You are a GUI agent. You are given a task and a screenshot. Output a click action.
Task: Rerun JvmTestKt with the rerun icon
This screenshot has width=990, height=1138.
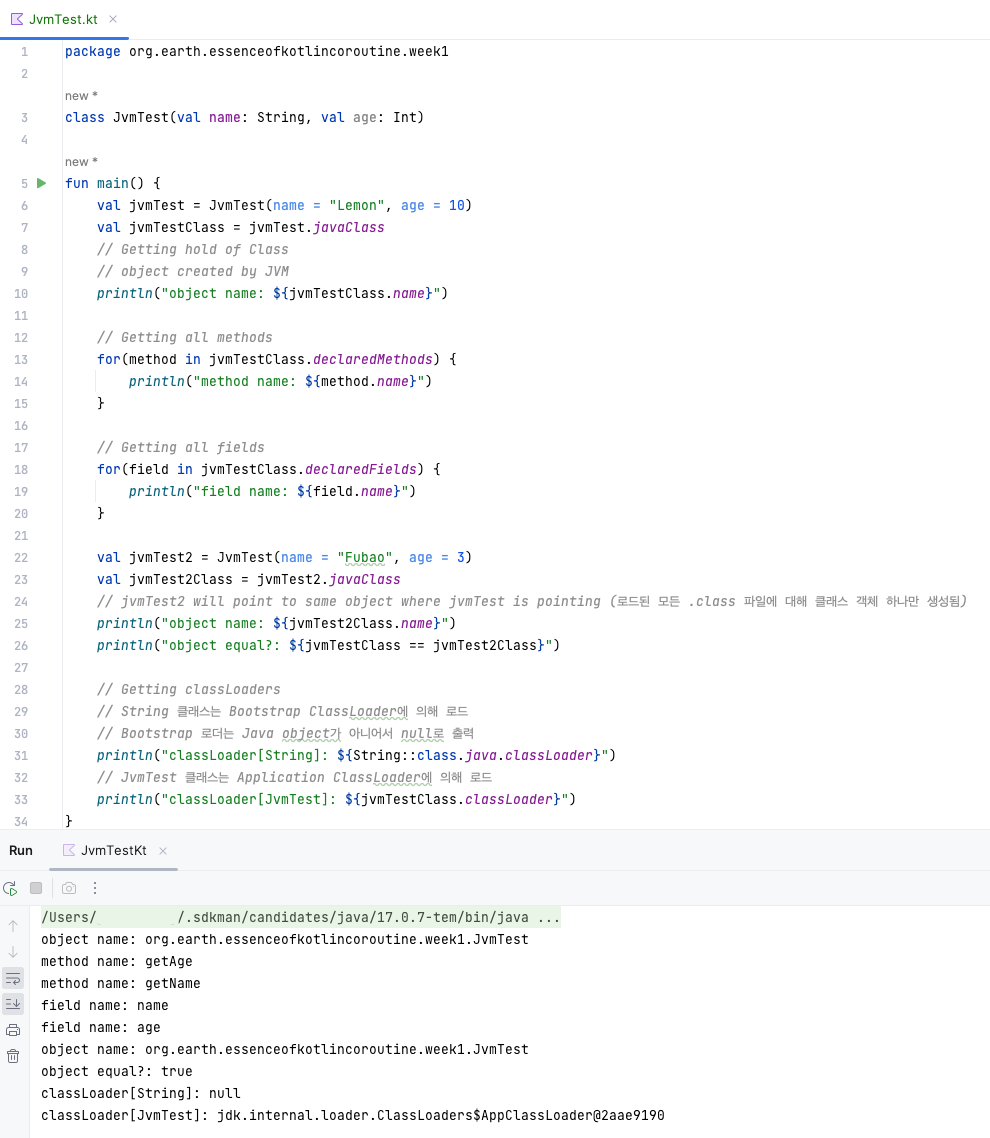(x=10, y=888)
